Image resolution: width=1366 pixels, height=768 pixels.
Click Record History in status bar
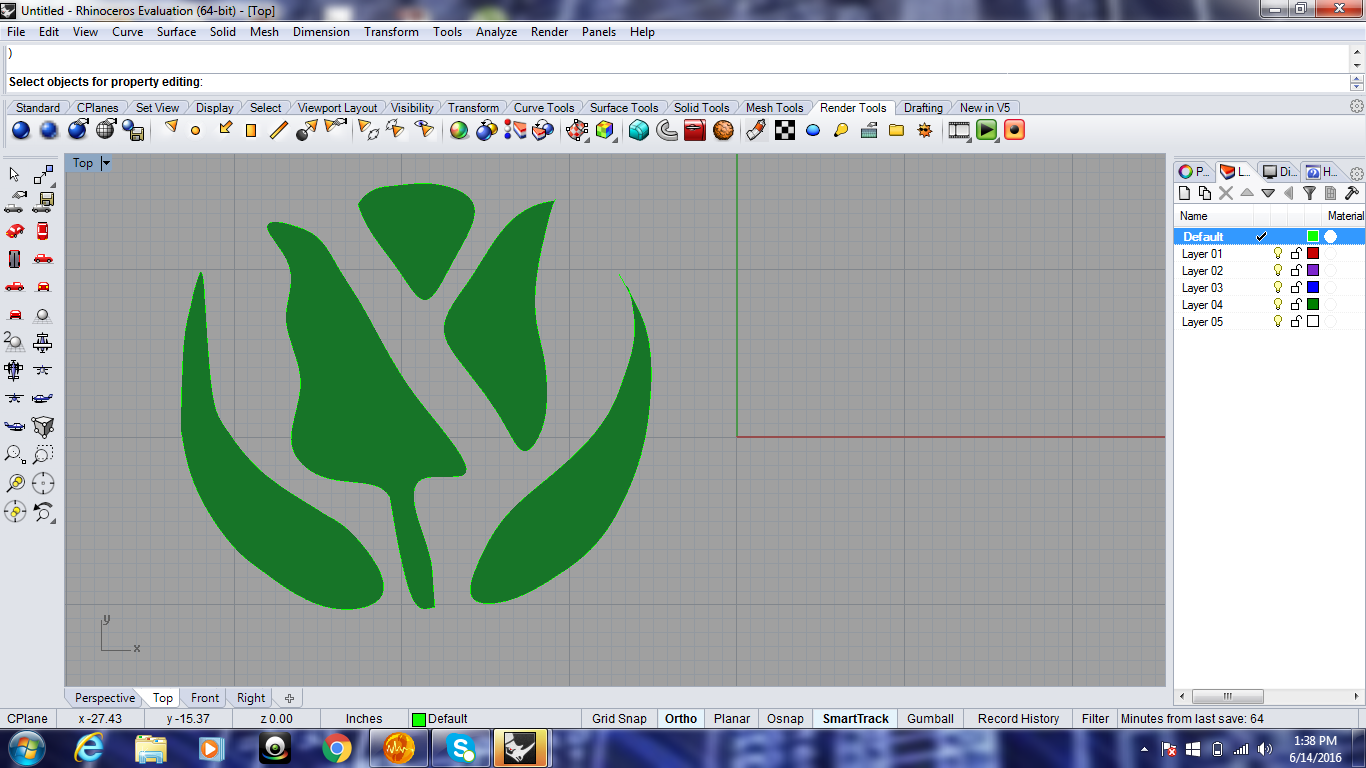click(x=1018, y=718)
